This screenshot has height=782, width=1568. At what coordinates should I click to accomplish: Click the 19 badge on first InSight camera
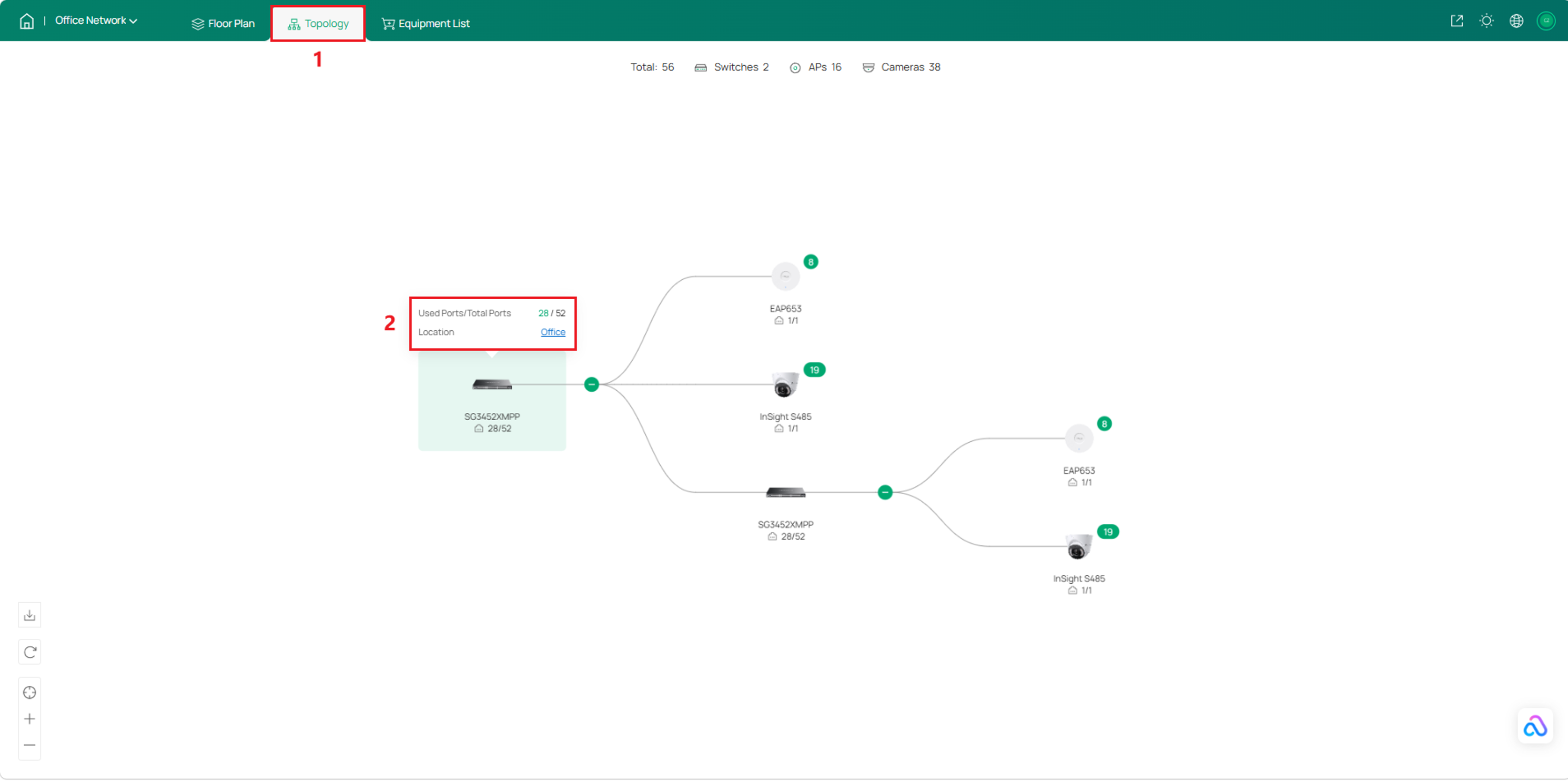(x=814, y=370)
